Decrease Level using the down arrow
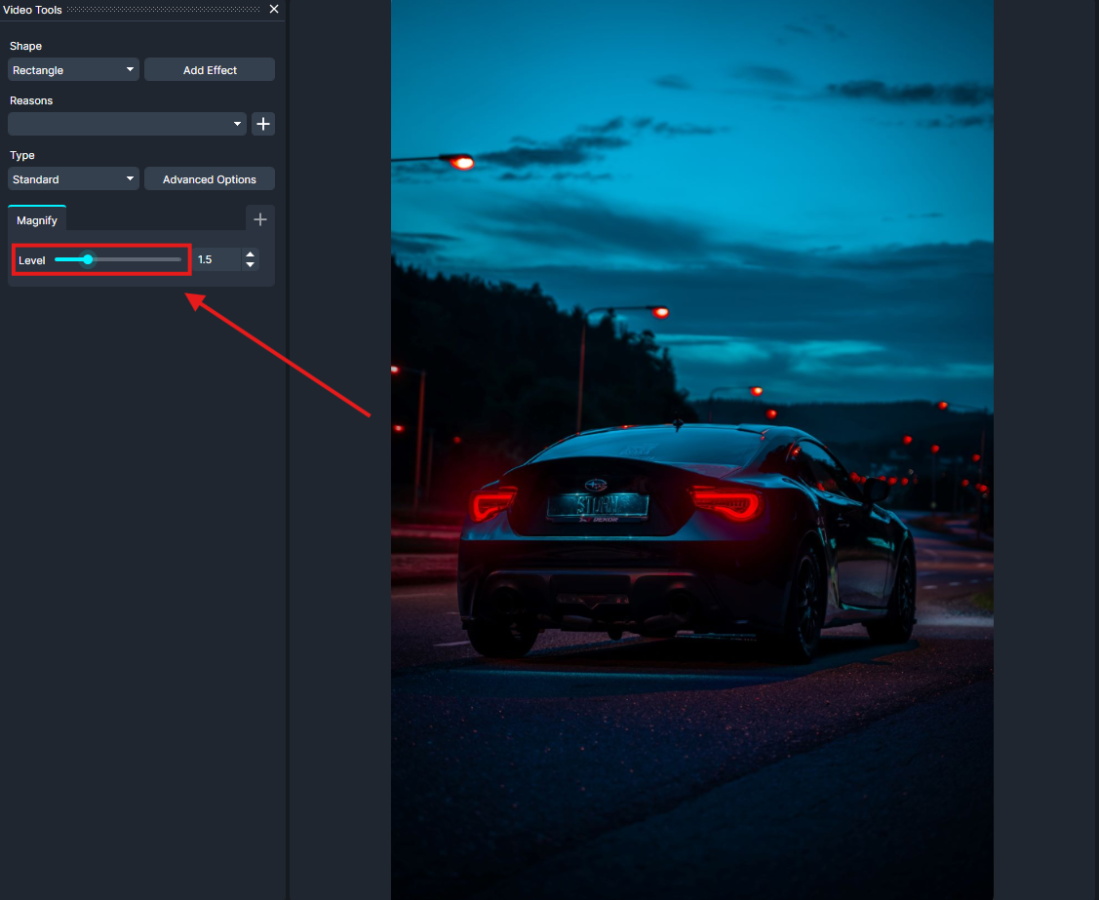The width and height of the screenshot is (1099, 900). 250,265
